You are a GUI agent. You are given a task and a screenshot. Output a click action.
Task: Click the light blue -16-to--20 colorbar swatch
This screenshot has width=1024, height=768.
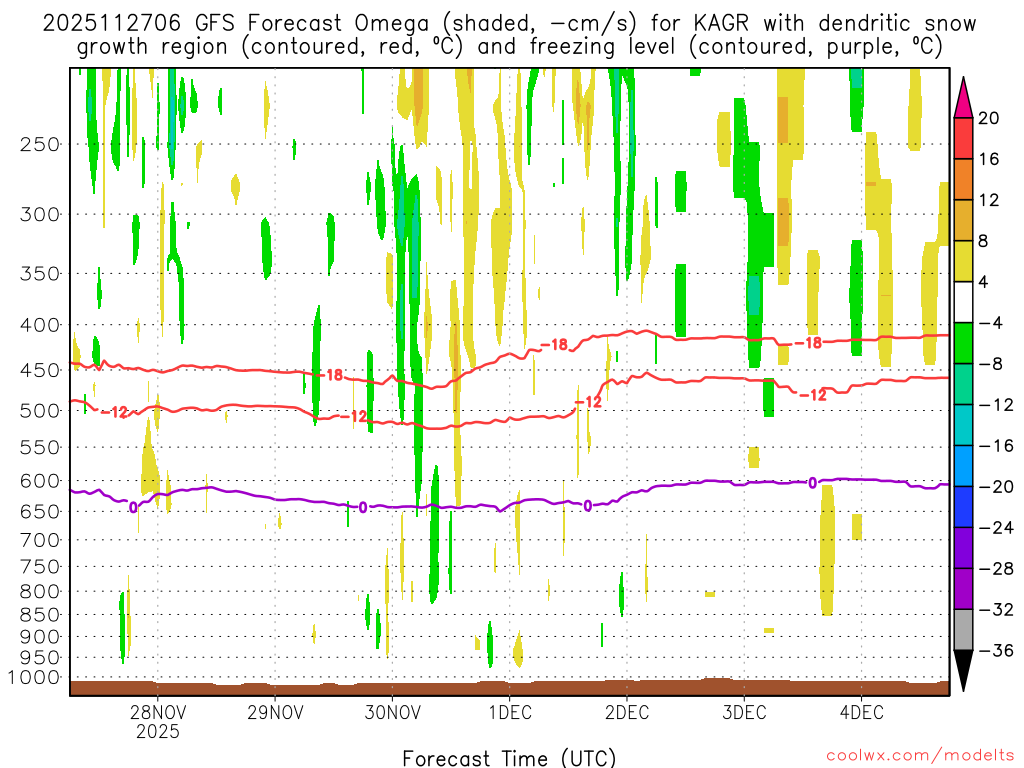(963, 466)
